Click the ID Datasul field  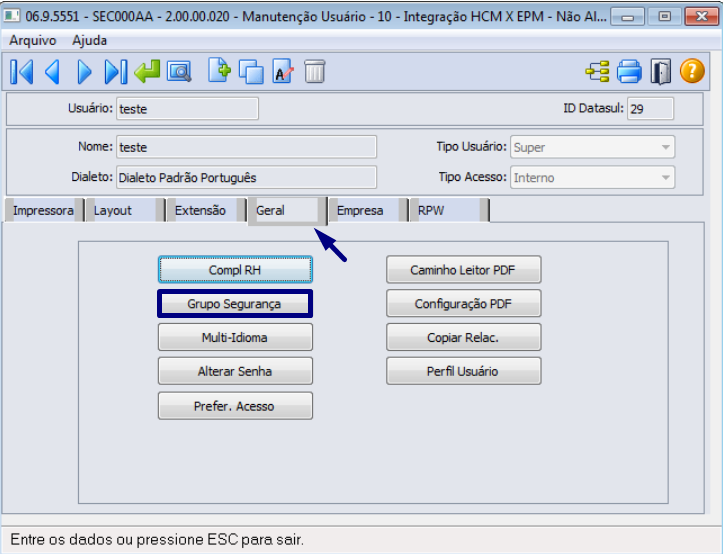point(650,109)
